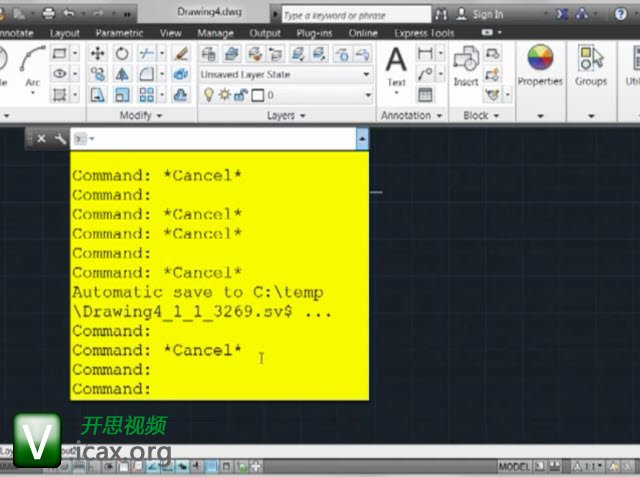Activate the Trim tool
The height and width of the screenshot is (477, 640).
(x=147, y=53)
